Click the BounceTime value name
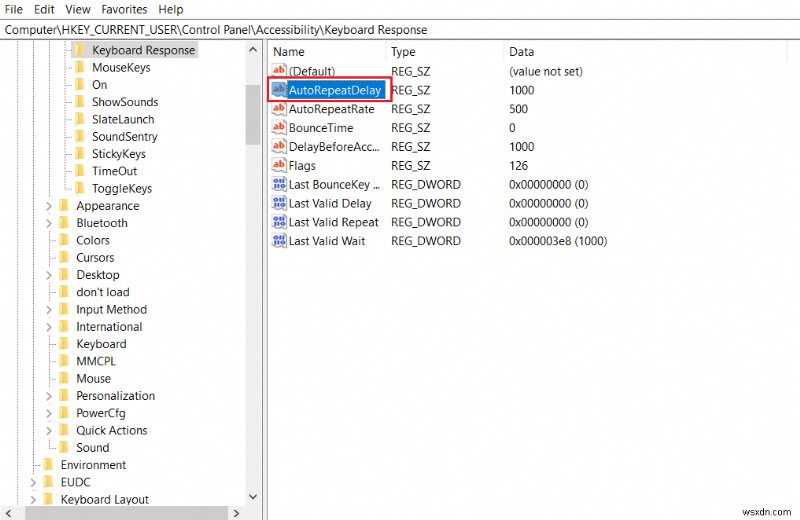 point(320,128)
